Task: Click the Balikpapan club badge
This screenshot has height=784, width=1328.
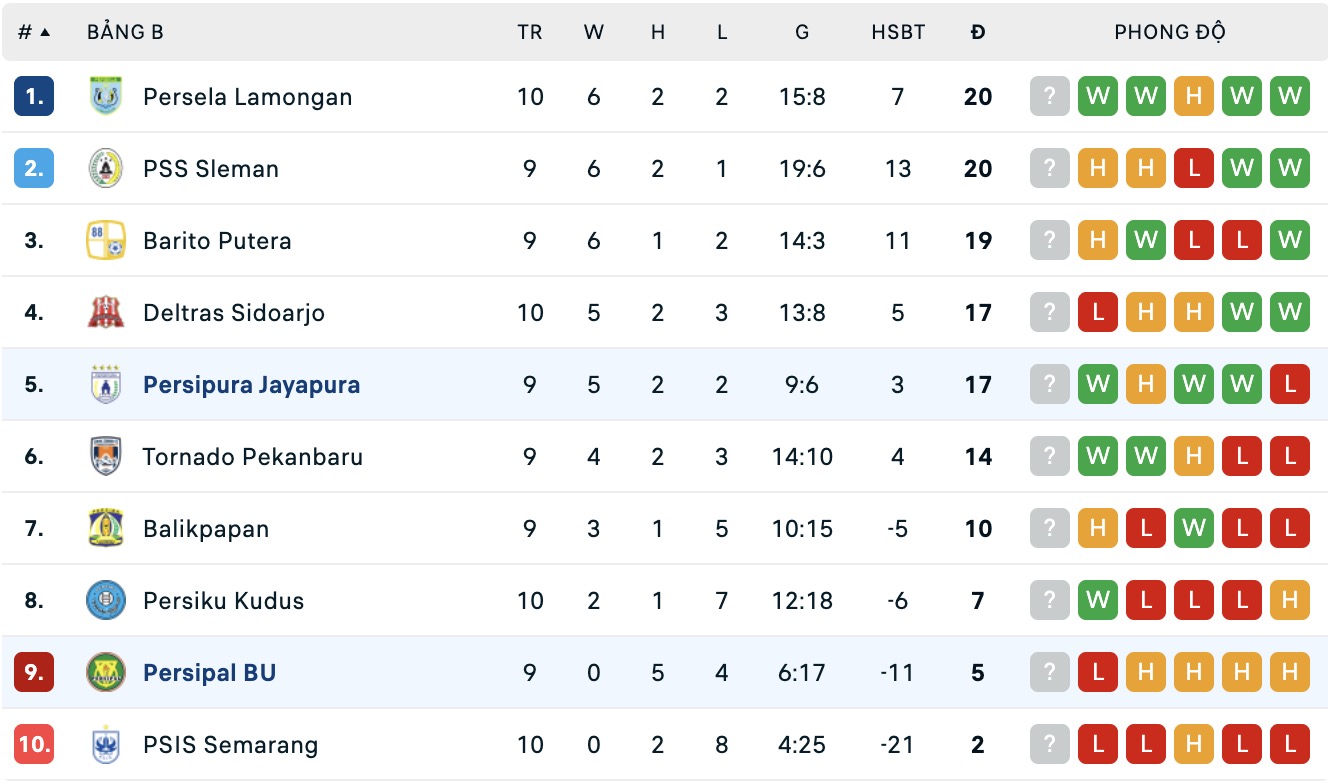Action: pyautogui.click(x=105, y=529)
